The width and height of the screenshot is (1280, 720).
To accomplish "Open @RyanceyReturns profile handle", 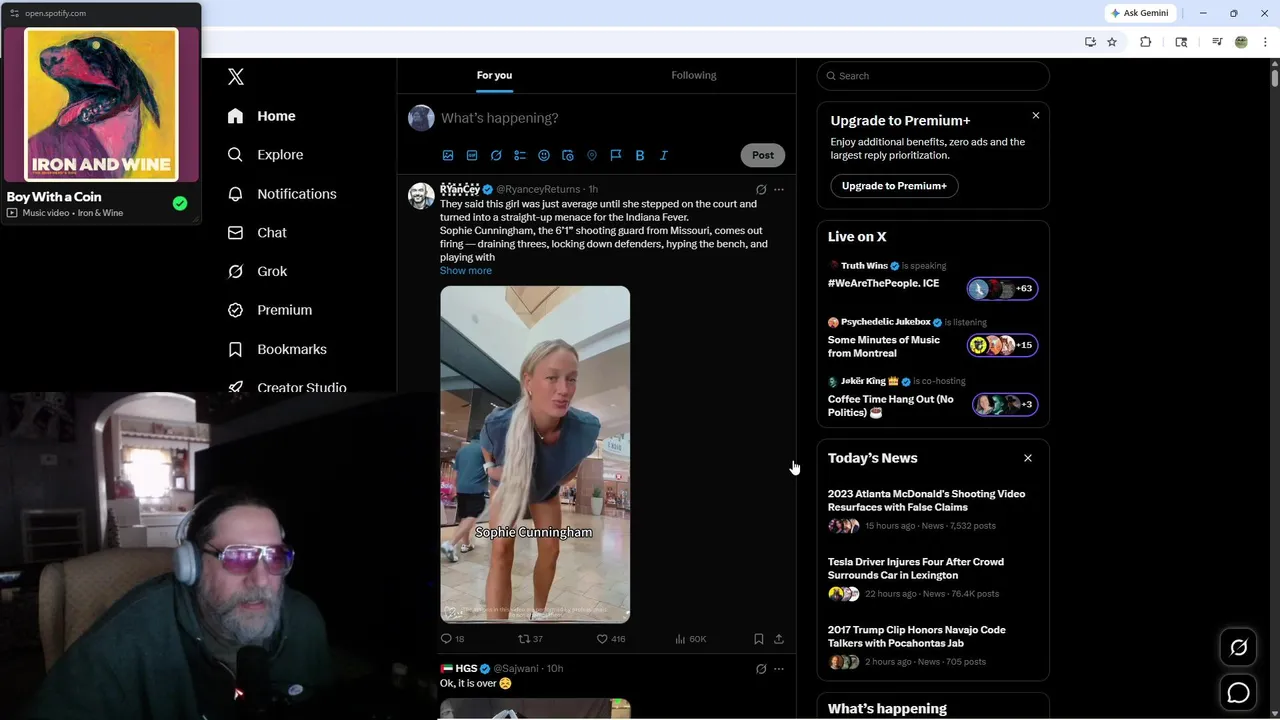I will 538,189.
